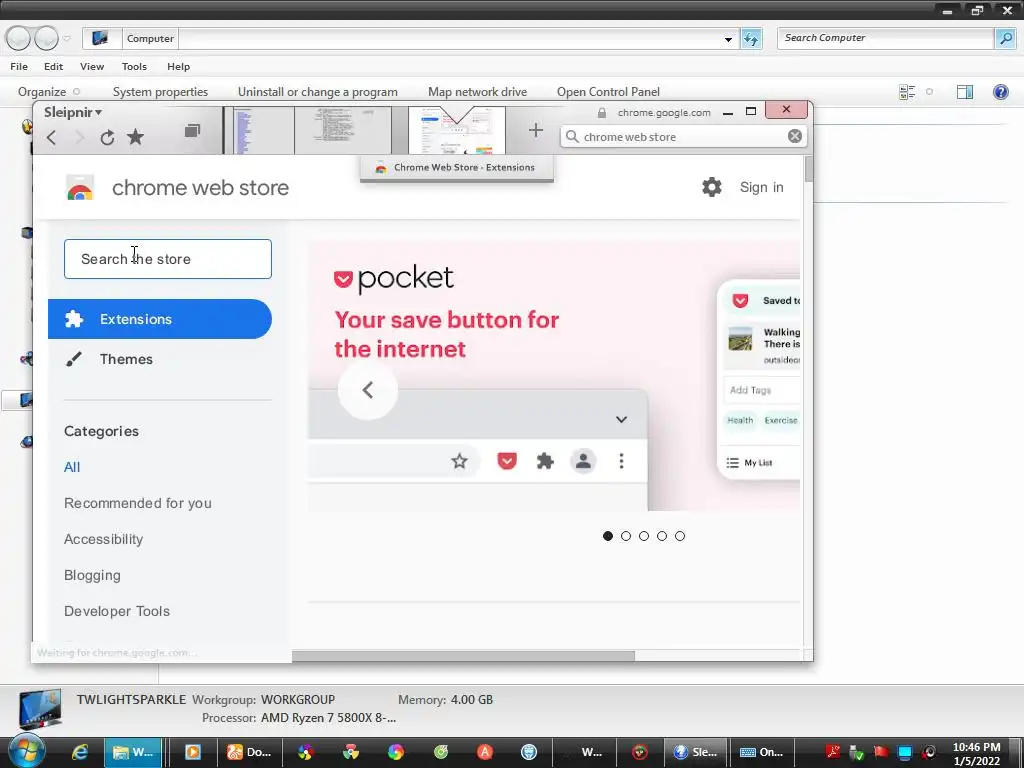Click Uninstall or change a program

point(317,92)
